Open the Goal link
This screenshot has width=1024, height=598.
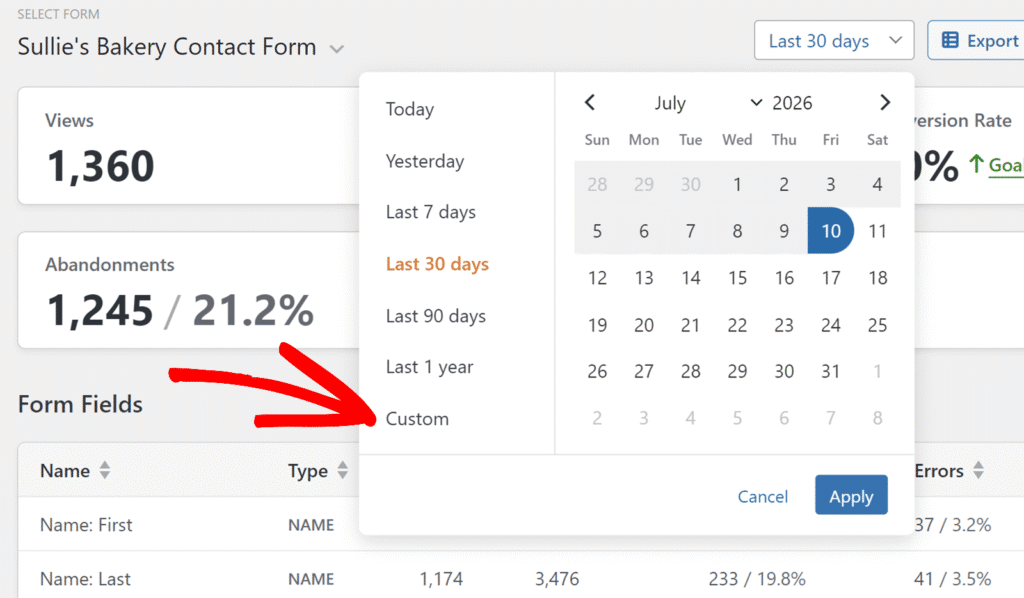1005,165
